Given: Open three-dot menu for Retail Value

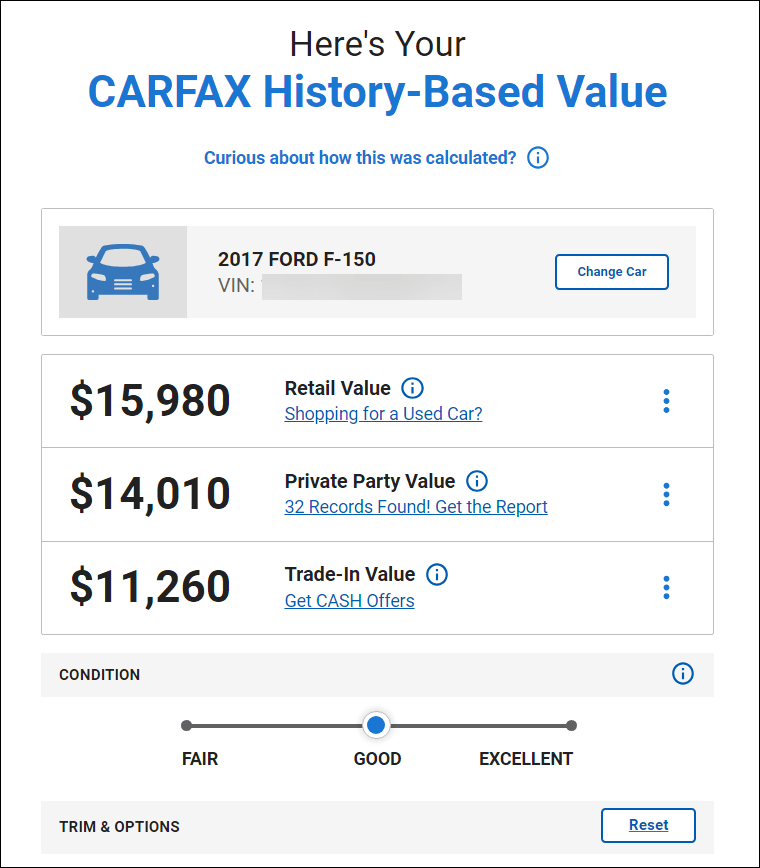Looking at the screenshot, I should (x=666, y=401).
